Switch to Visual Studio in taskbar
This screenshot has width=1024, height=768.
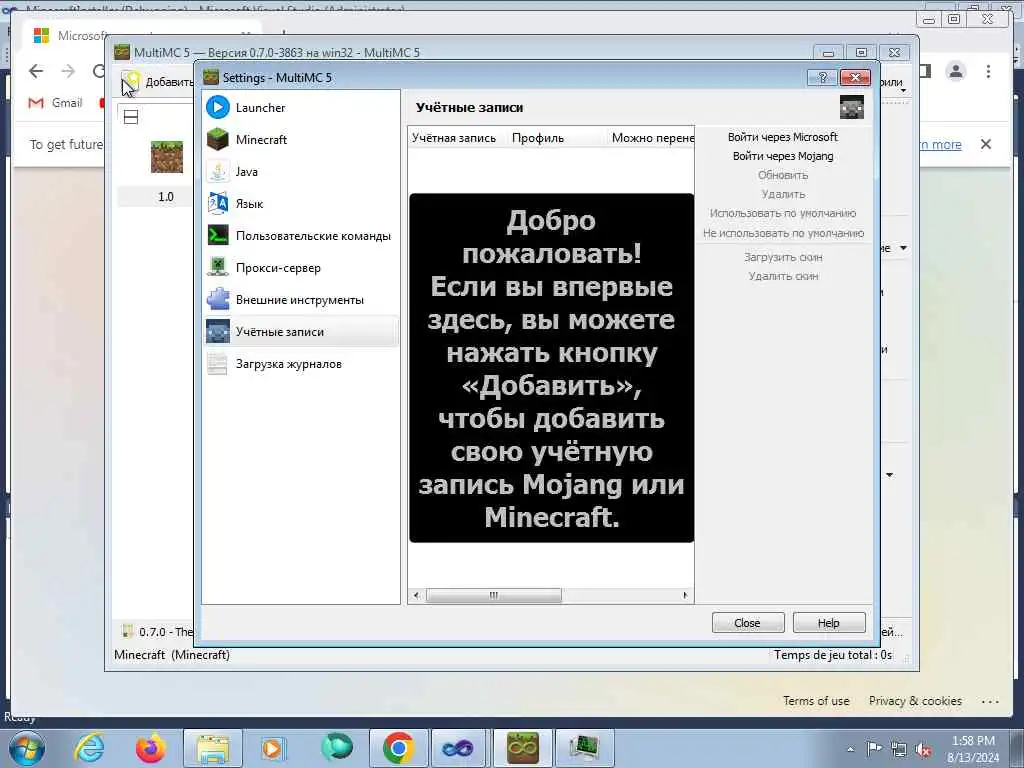pos(458,748)
